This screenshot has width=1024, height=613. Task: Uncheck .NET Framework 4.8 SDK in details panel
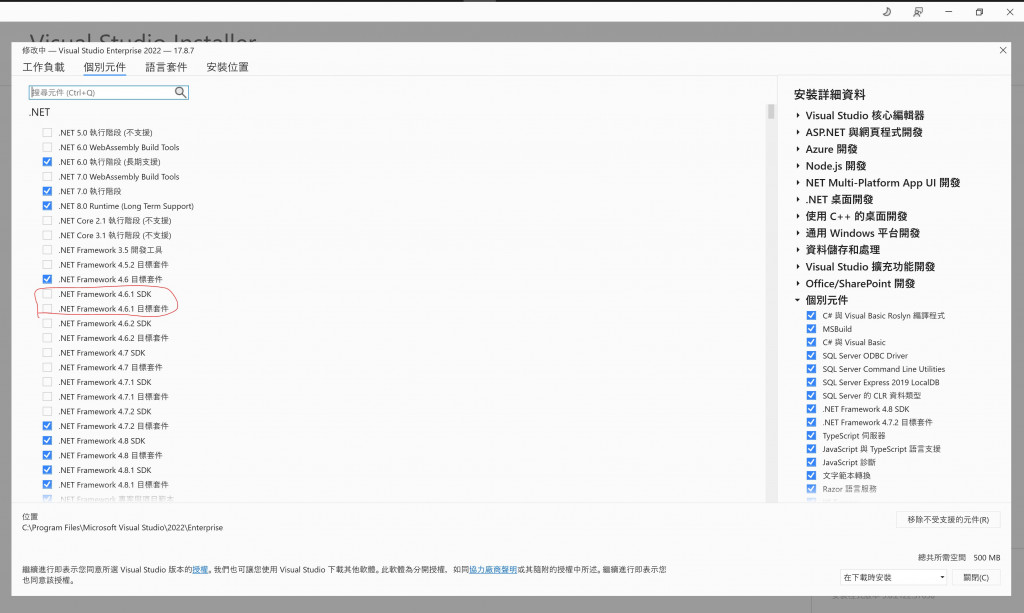point(811,409)
